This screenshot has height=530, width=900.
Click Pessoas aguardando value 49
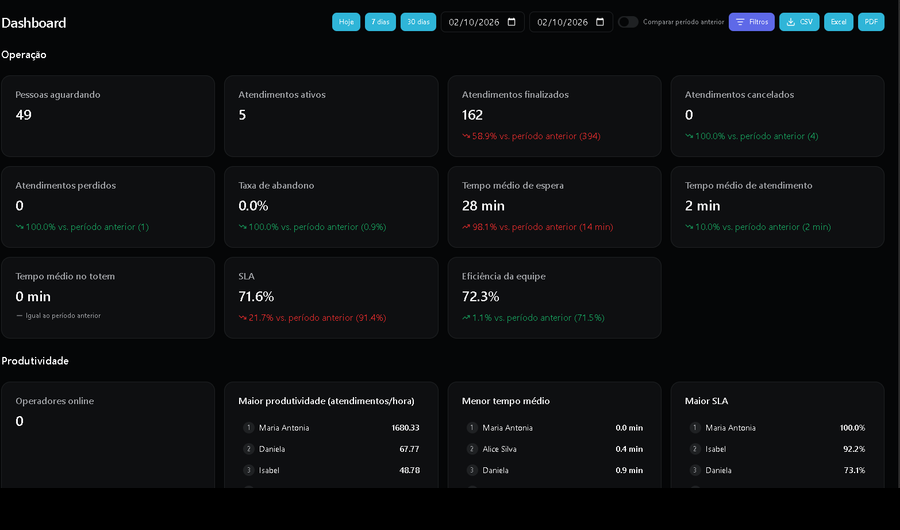point(24,115)
